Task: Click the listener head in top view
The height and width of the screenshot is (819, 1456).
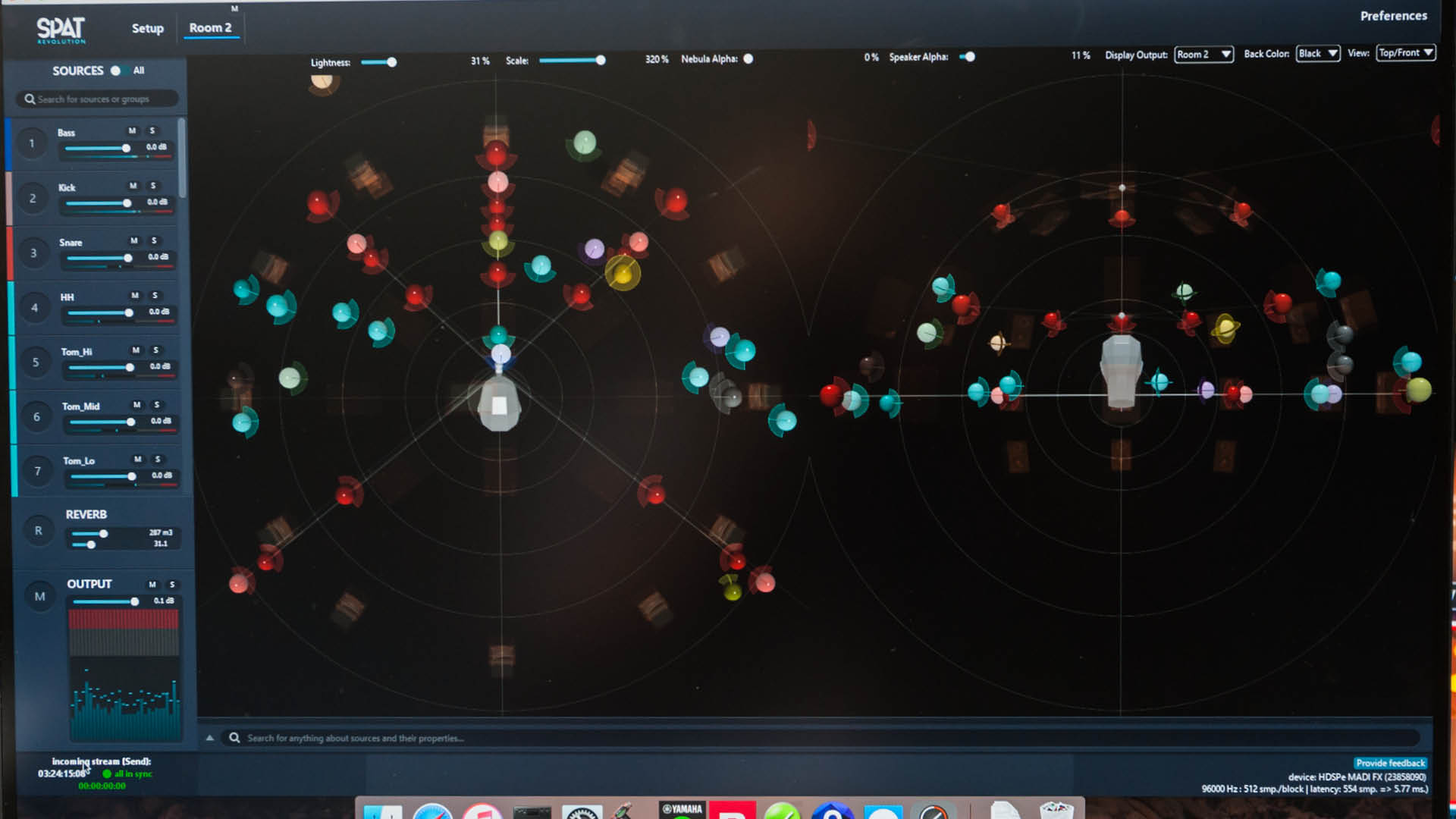Action: pos(499,405)
